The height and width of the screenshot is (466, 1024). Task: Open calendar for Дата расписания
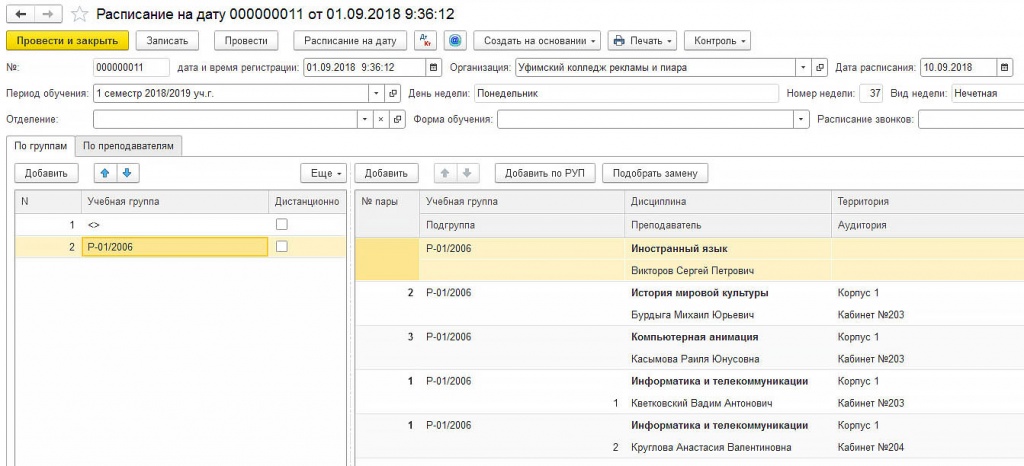(1004, 67)
